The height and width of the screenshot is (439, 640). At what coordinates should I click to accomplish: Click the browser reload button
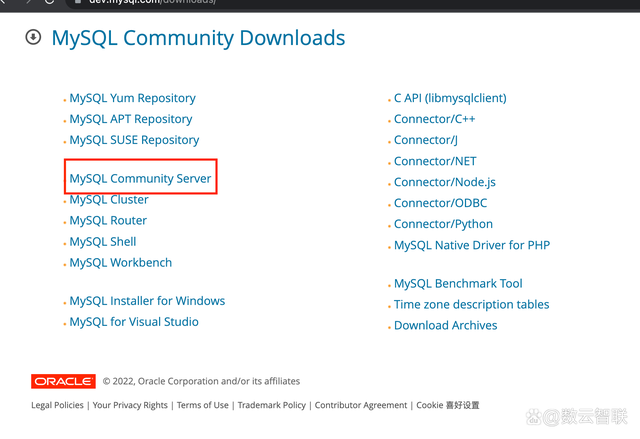[x=49, y=2]
